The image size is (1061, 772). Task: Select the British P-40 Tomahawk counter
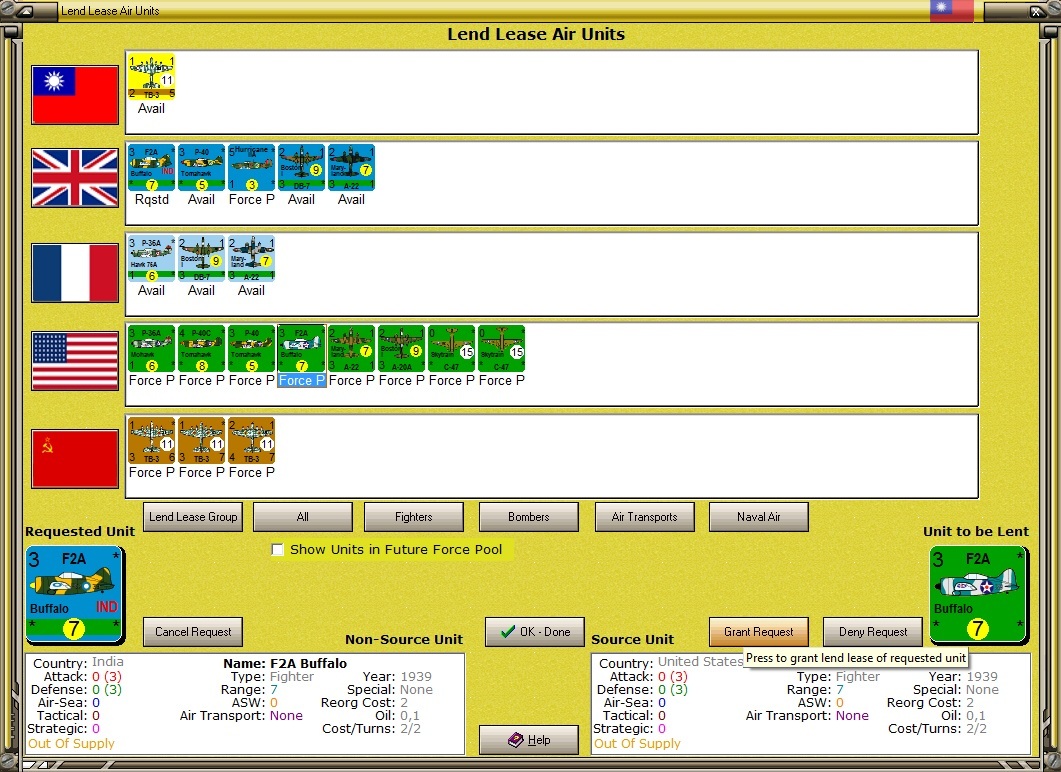coord(202,168)
